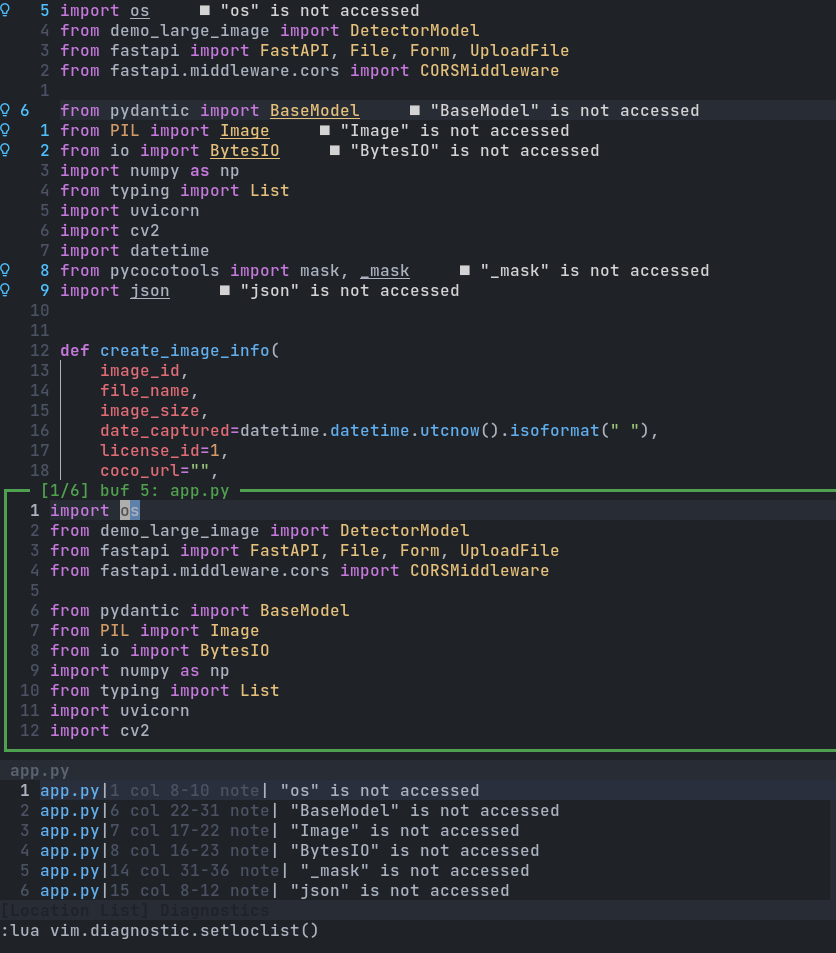This screenshot has height=953, width=836.
Task: Click 'DetectorModel' in the preview window
Action: (404, 531)
